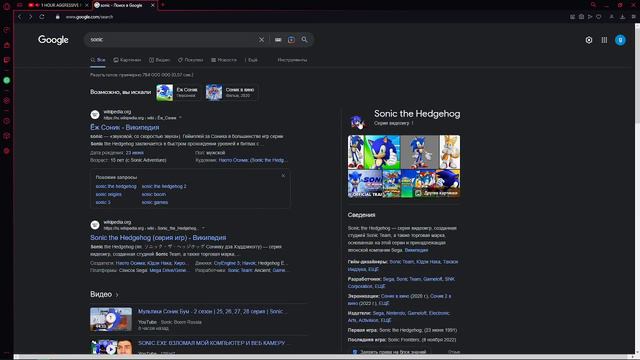Select the sonic Google search tab
Image resolution: width=640 pixels, height=360 pixels.
124,5
